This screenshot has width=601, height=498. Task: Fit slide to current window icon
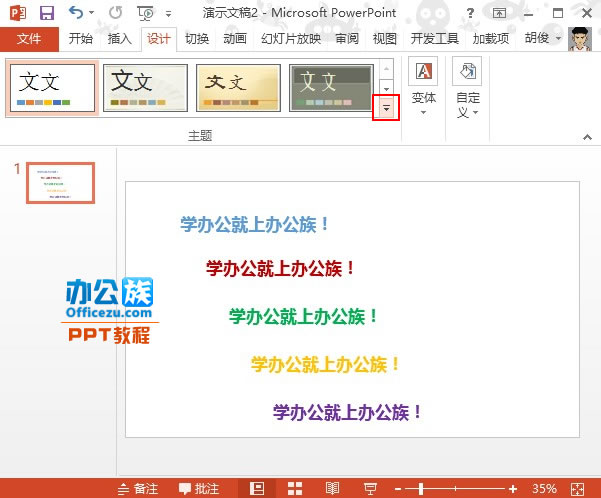[577, 489]
